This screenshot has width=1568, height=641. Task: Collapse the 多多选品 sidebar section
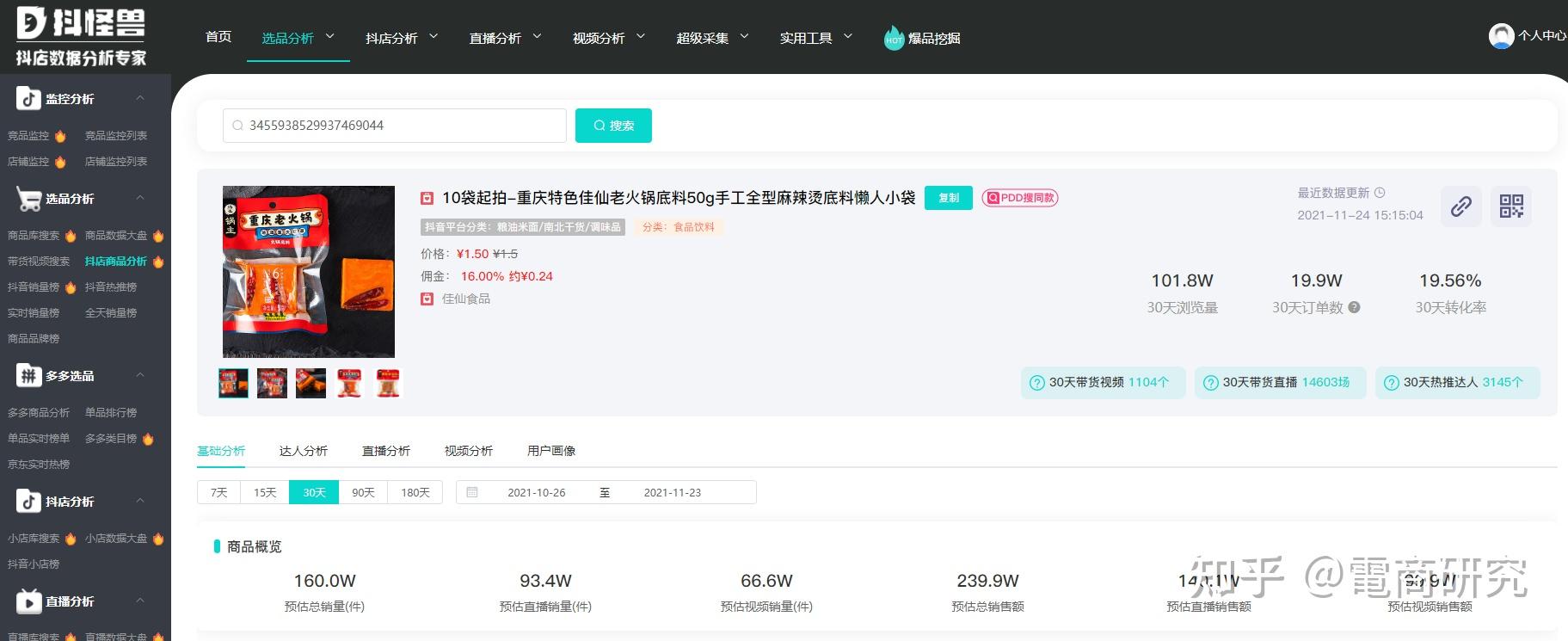(x=140, y=375)
